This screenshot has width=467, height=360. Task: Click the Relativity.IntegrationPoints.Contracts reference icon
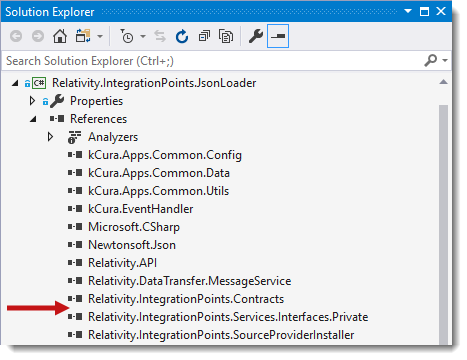tap(75, 299)
